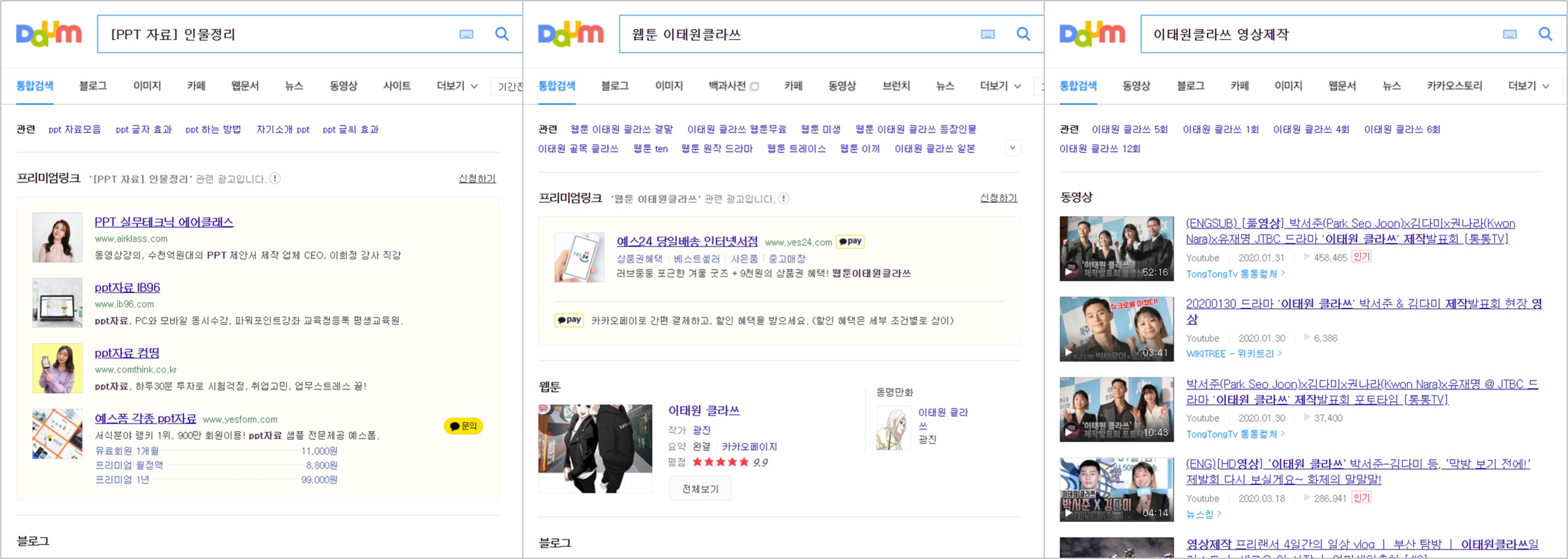The width and height of the screenshot is (1568, 559).
Task: Click 신청하기 link in middle panel
Action: 998,198
